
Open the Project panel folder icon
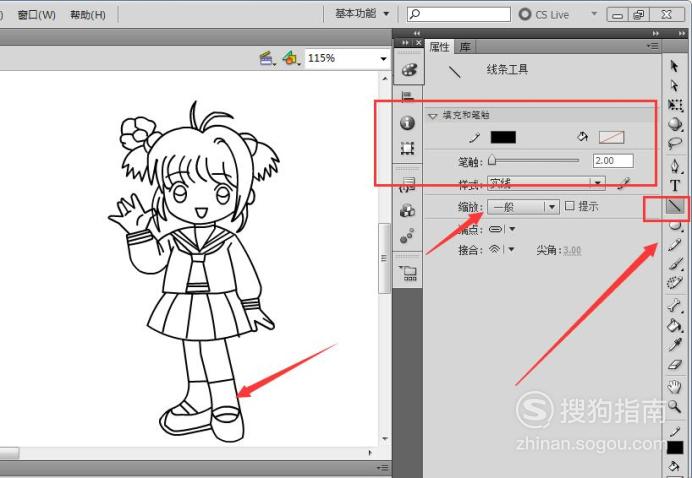pyautogui.click(x=408, y=273)
